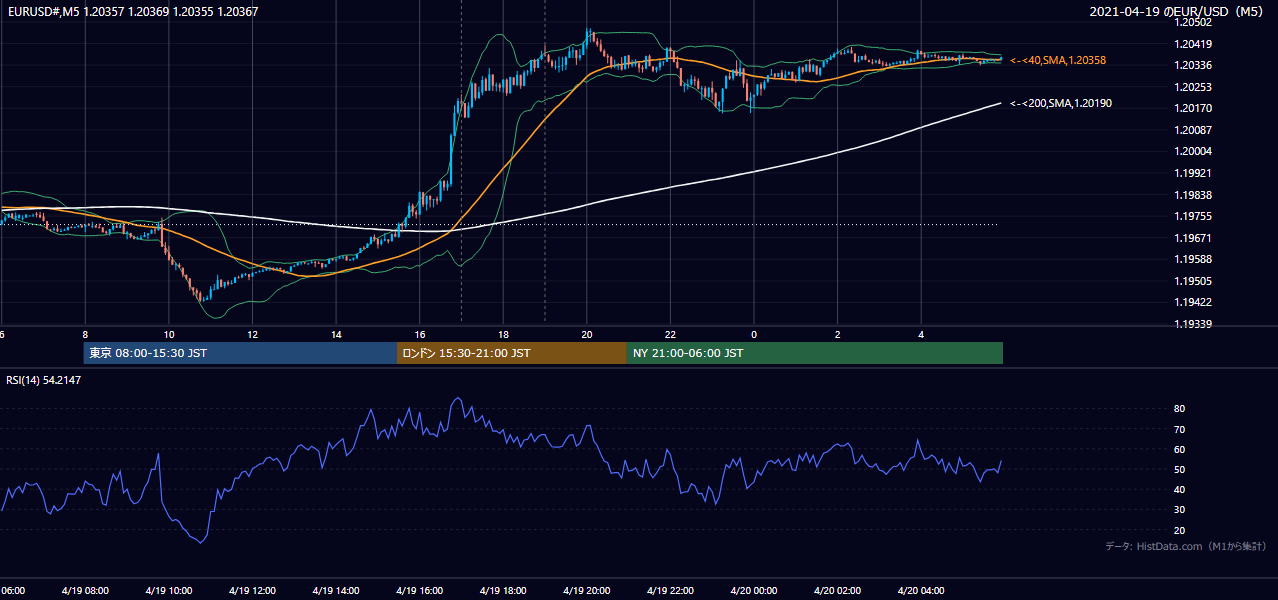Click the hour label 10 under the price chart

click(x=169, y=335)
